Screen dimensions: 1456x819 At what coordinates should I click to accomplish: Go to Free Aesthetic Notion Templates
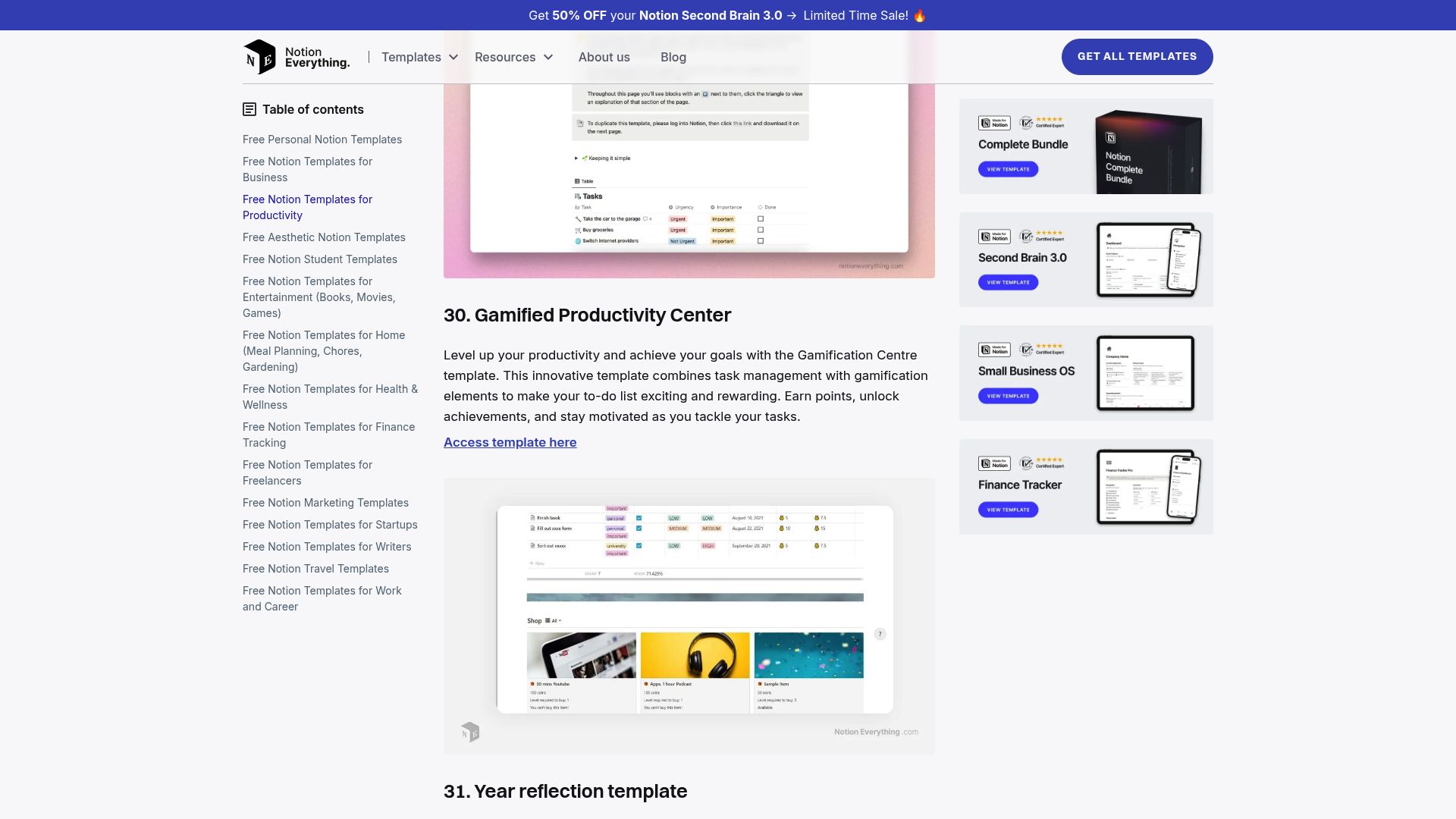324,237
